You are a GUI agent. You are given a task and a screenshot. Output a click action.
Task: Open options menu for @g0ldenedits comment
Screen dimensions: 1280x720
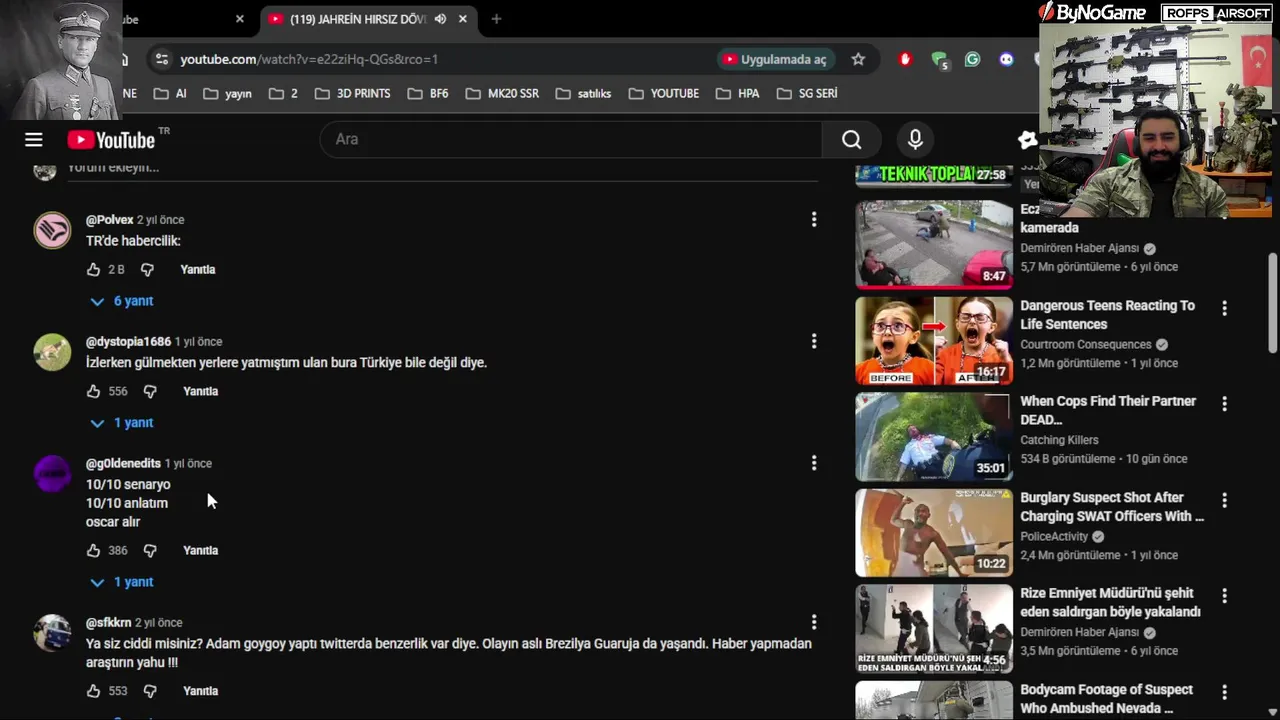click(x=814, y=463)
